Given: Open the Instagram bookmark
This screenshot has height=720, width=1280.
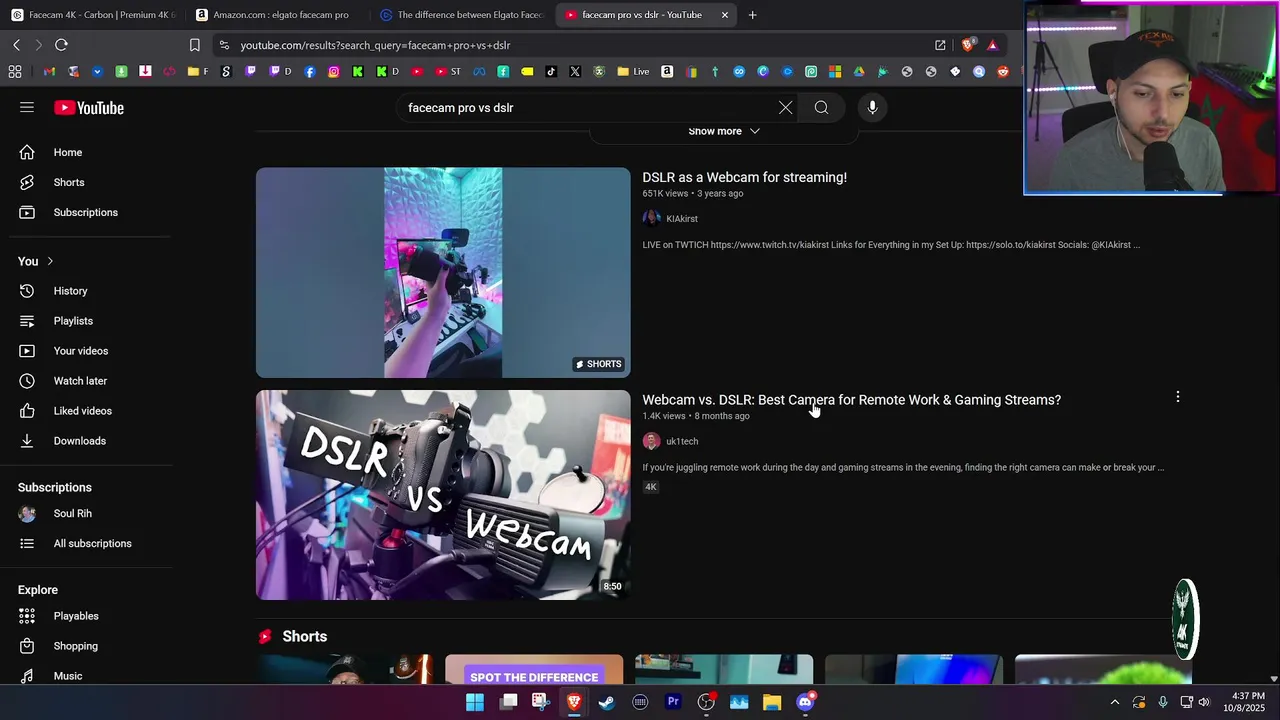Looking at the screenshot, I should click(x=334, y=72).
